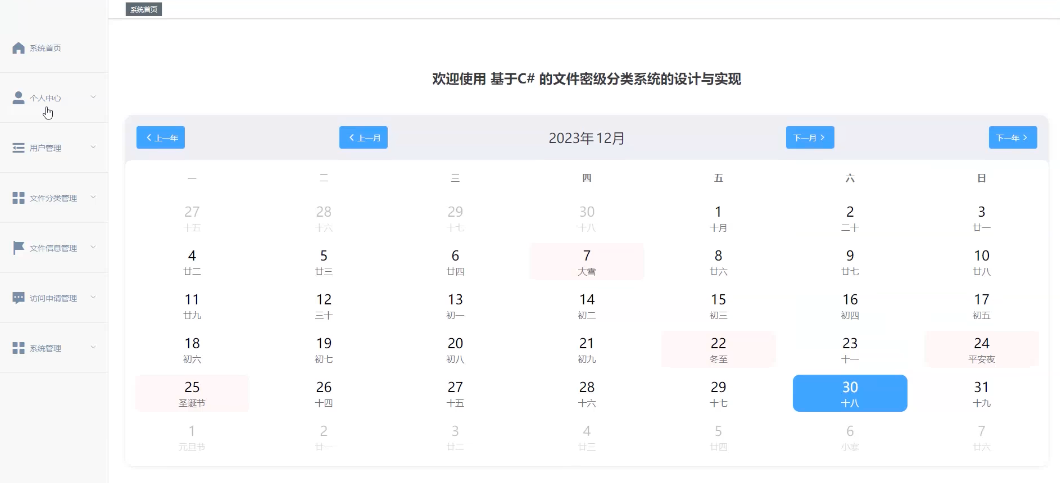This screenshot has width=1060, height=483.
Task: Select December 15 初三
Action: coord(718,305)
